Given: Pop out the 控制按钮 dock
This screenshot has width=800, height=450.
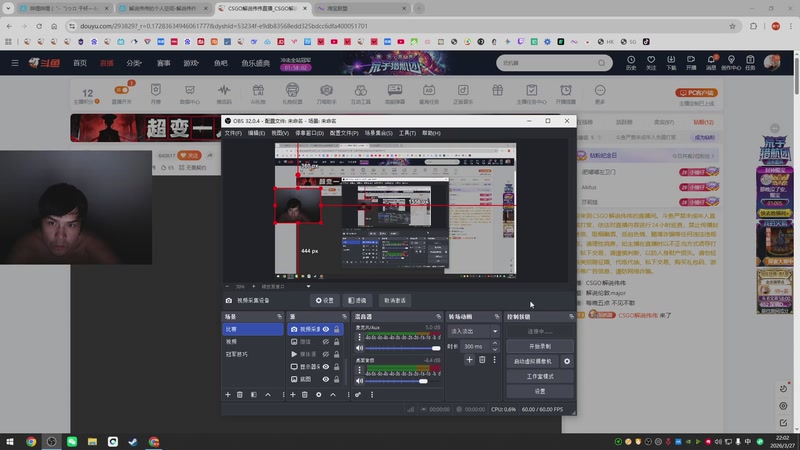Looking at the screenshot, I should tap(571, 316).
